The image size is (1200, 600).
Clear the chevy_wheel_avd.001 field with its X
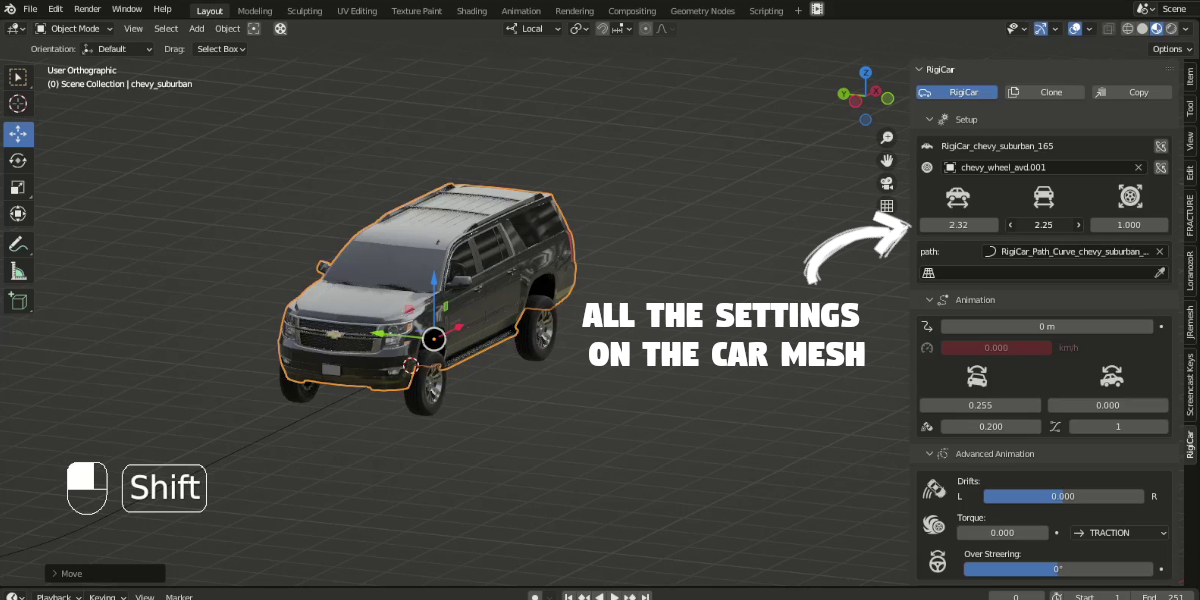(1138, 167)
